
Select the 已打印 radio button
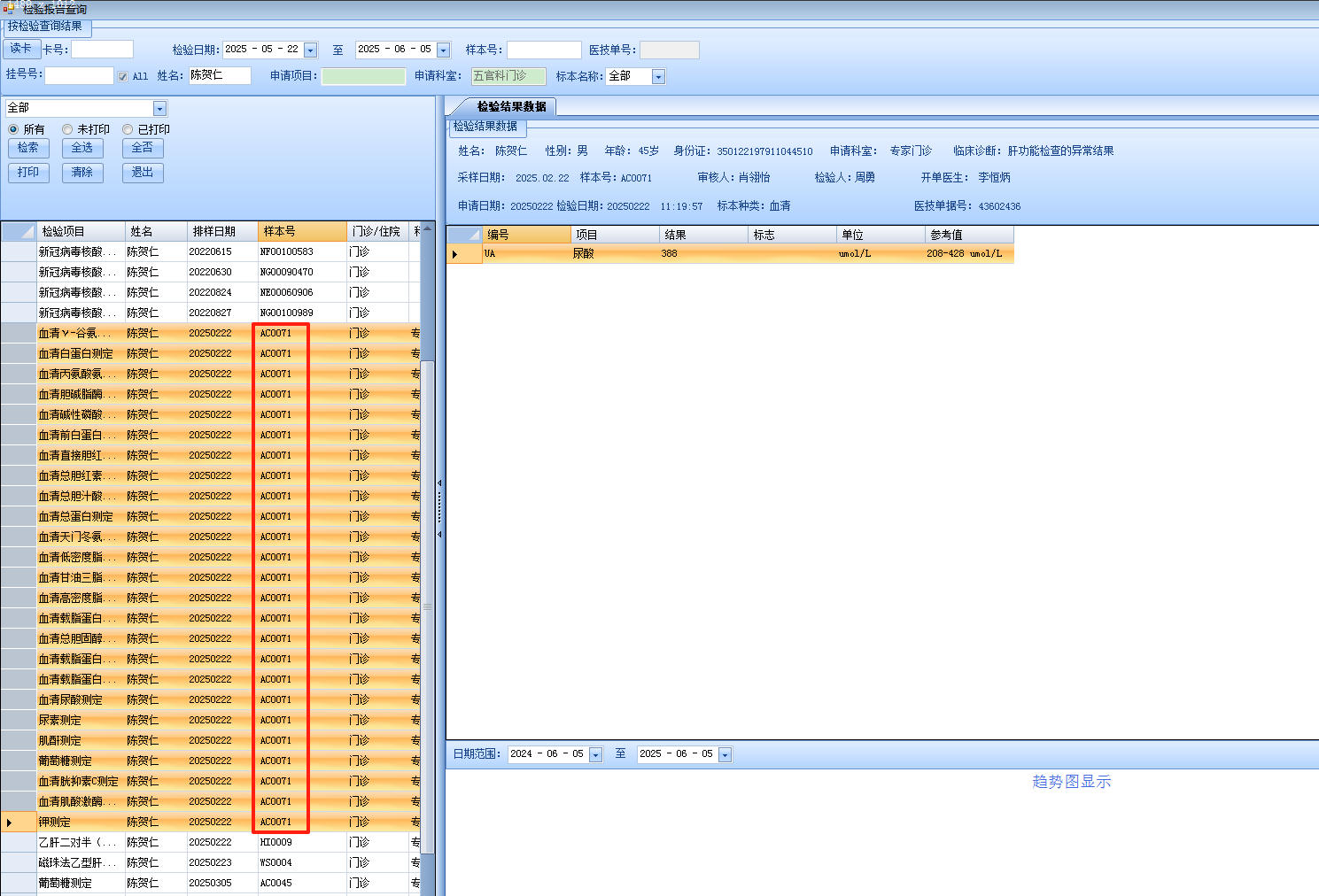point(128,129)
